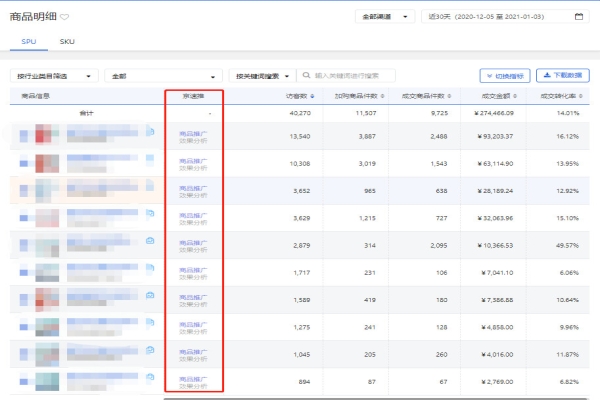
Task: Expand the 全部 category dropdown
Action: [x=164, y=75]
